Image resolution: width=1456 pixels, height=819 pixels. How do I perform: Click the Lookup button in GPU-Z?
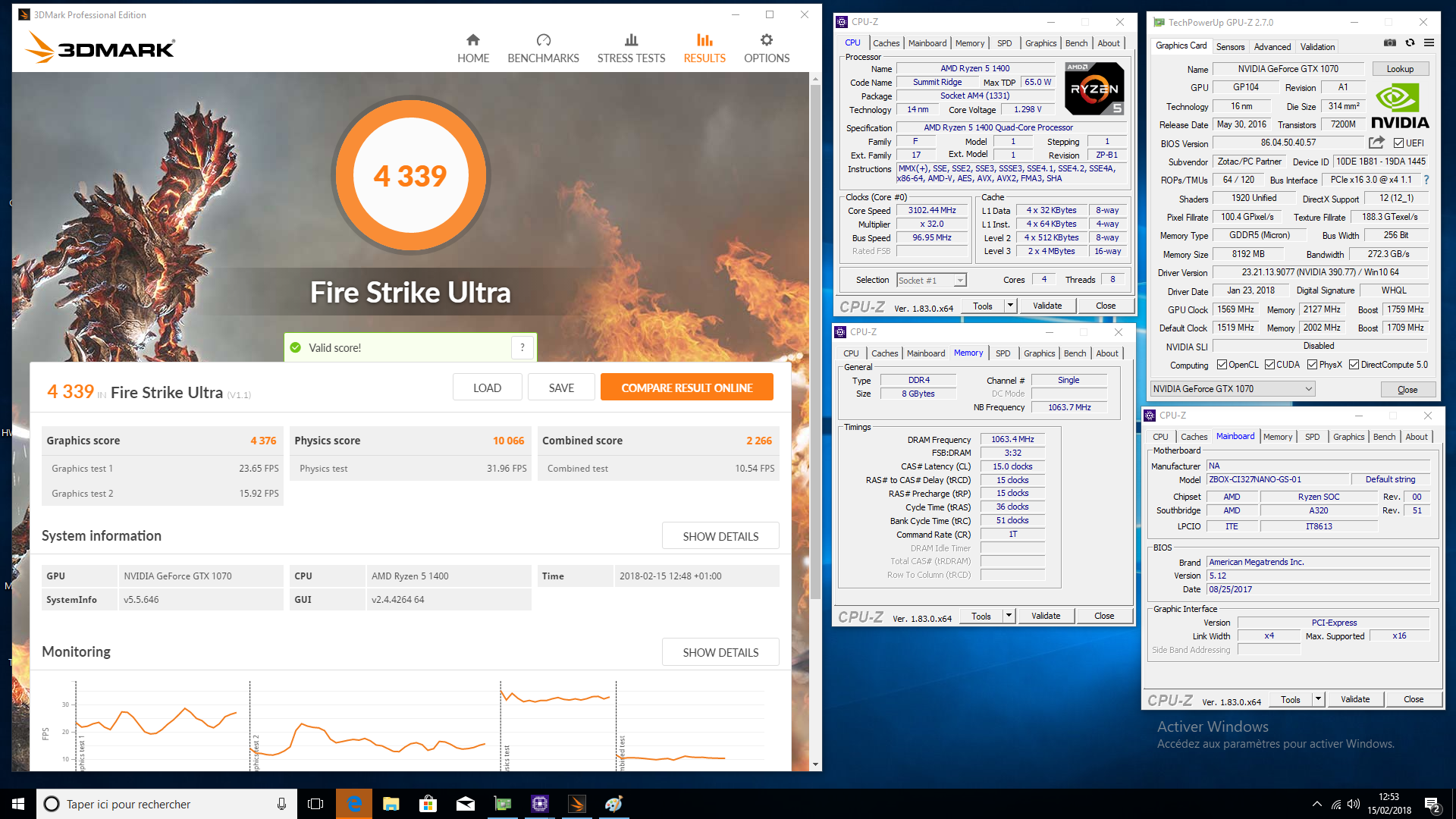pyautogui.click(x=1400, y=69)
